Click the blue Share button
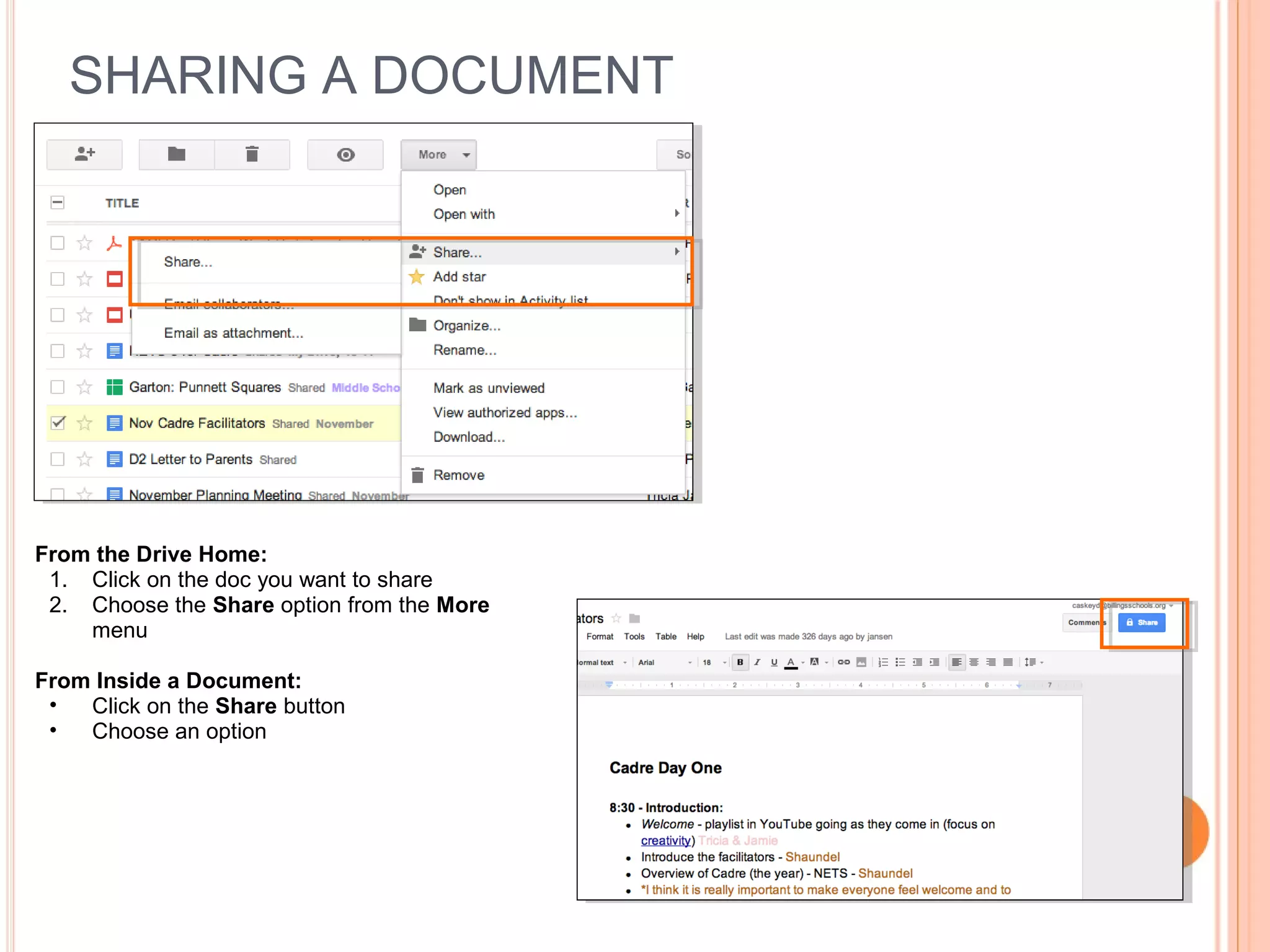The width and height of the screenshot is (1270, 952). point(1142,622)
